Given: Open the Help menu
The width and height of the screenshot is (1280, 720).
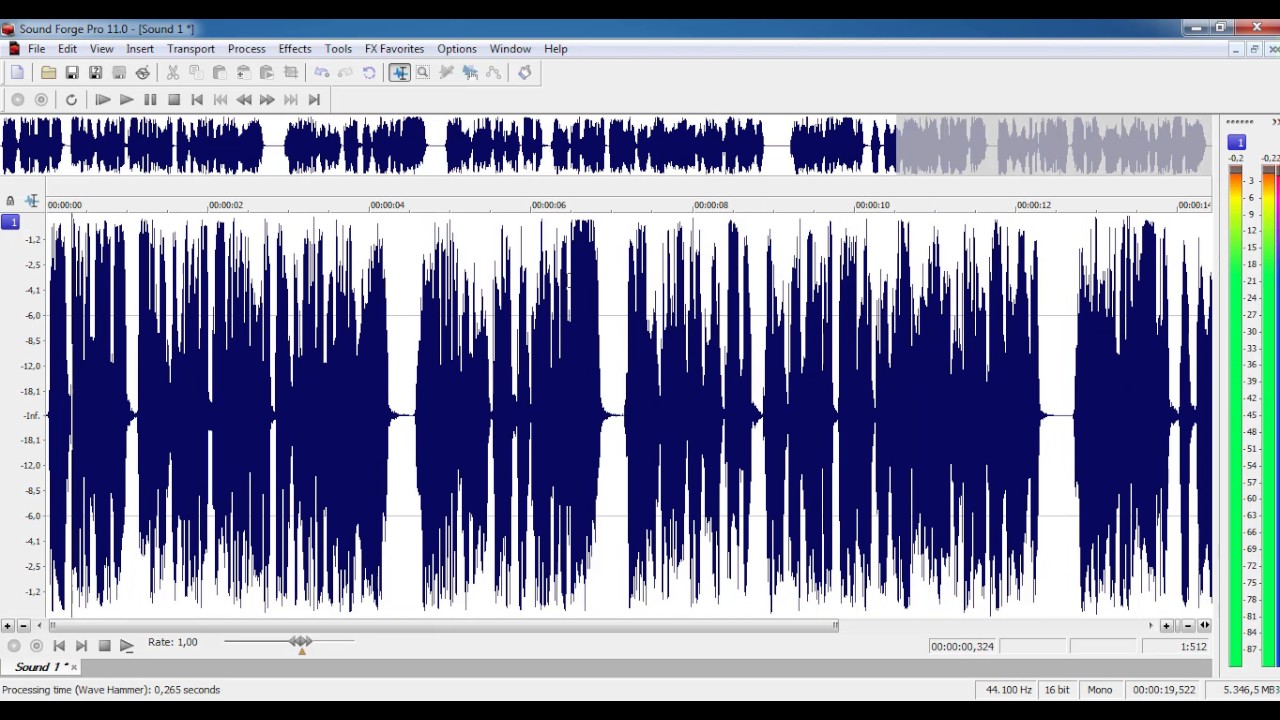Looking at the screenshot, I should (x=556, y=49).
